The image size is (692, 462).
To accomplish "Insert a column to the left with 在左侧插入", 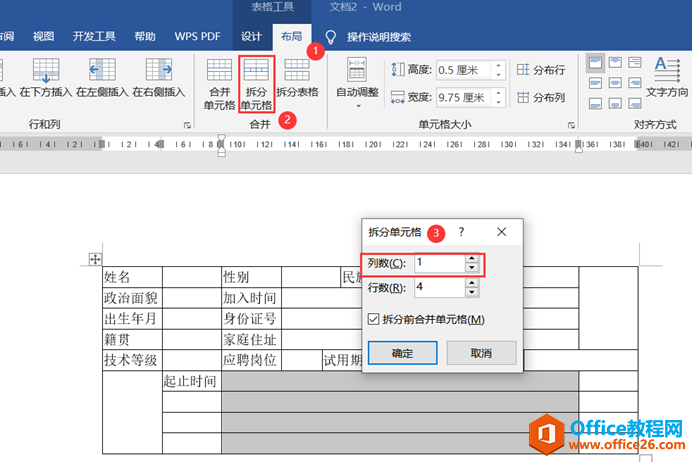I will tap(102, 78).
